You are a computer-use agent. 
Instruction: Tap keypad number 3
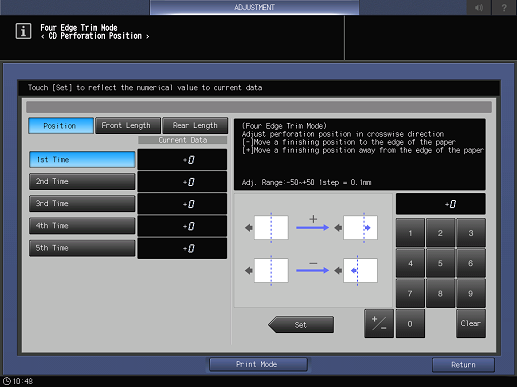point(471,233)
